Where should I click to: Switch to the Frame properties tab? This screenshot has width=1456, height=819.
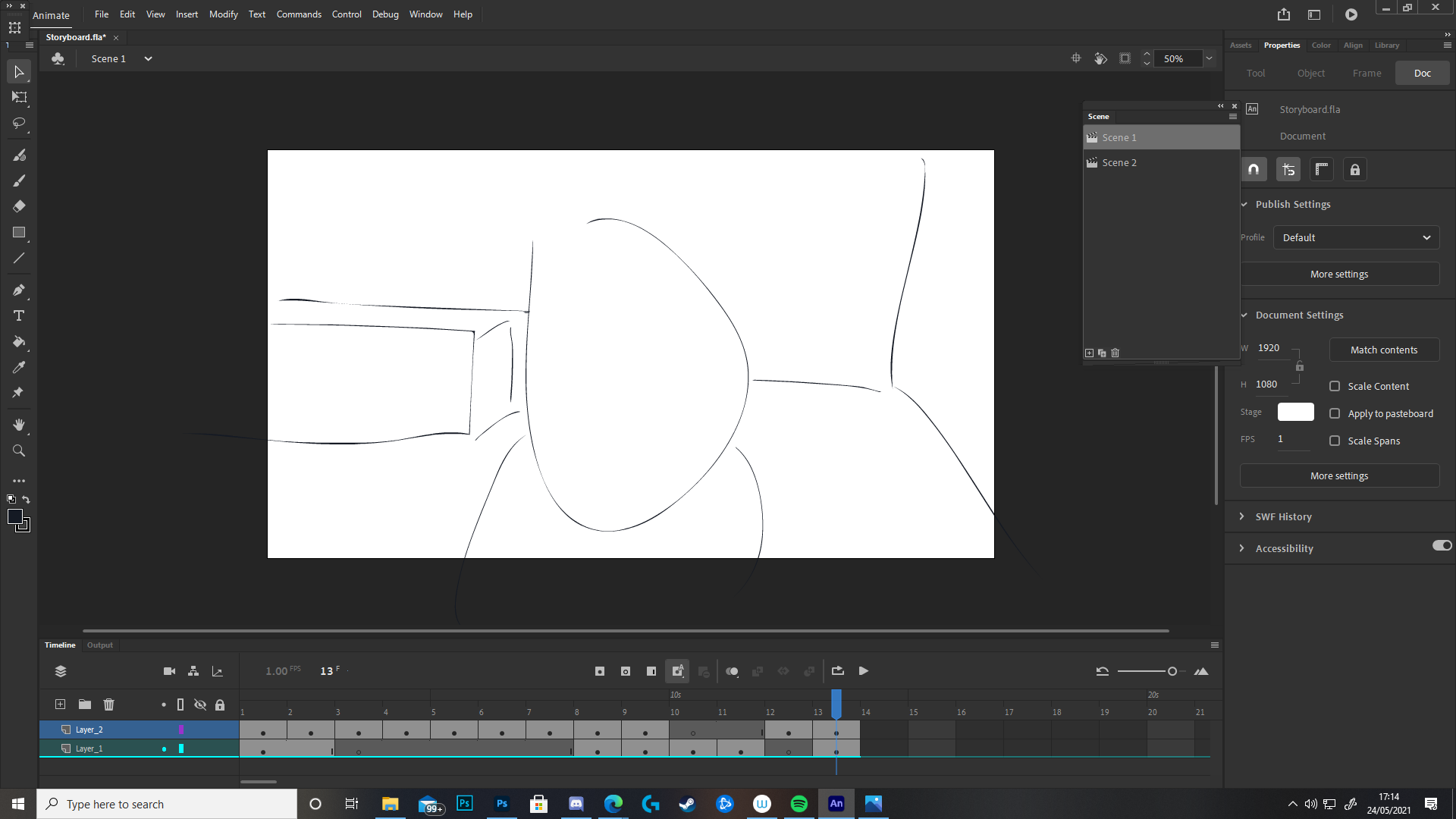click(1367, 74)
